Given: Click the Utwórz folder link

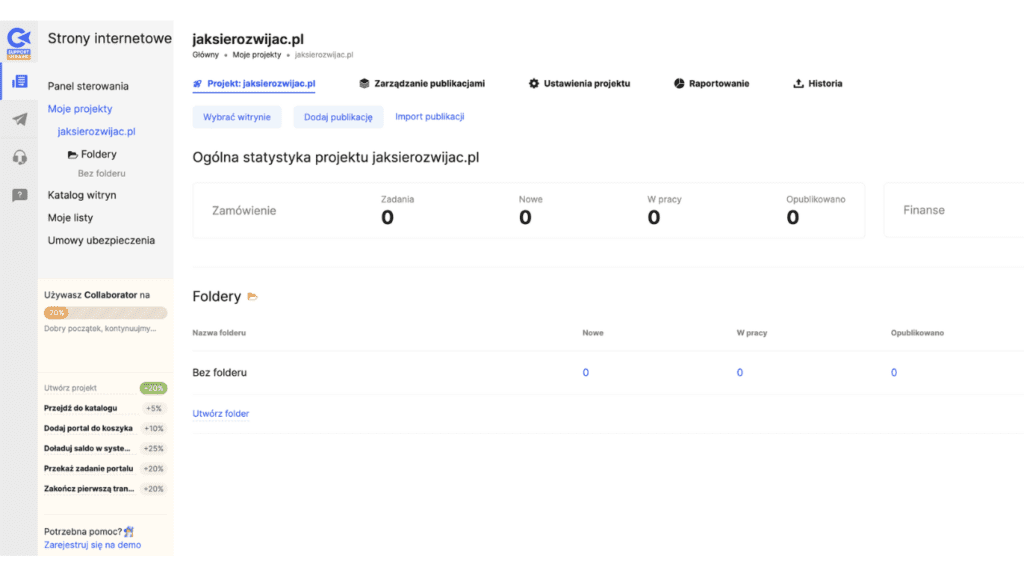Looking at the screenshot, I should pos(221,413).
